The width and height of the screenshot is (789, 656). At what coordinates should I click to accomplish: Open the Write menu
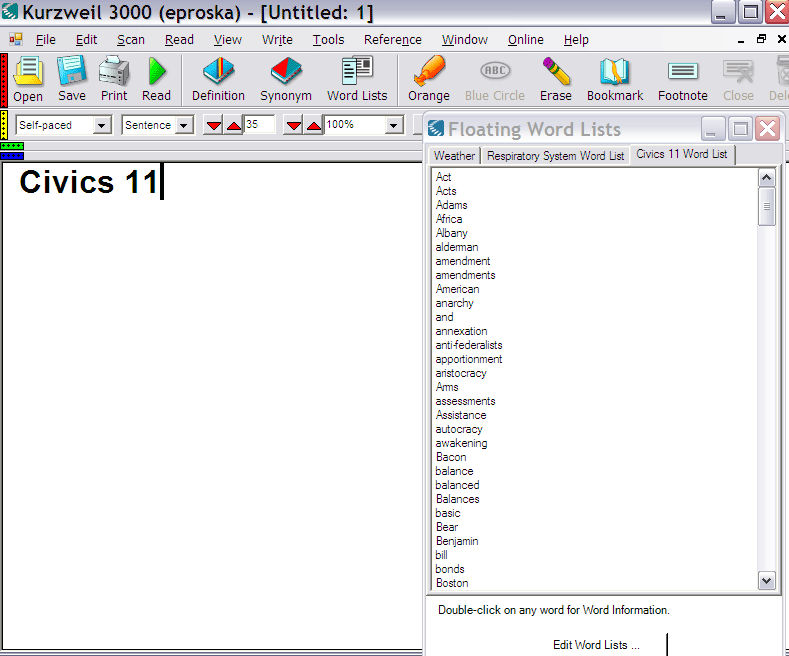point(277,40)
